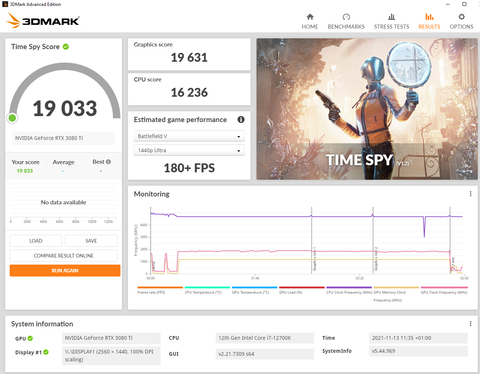Click the Stress Tests bar-chart icon
The width and height of the screenshot is (480, 374).
[x=391, y=17]
